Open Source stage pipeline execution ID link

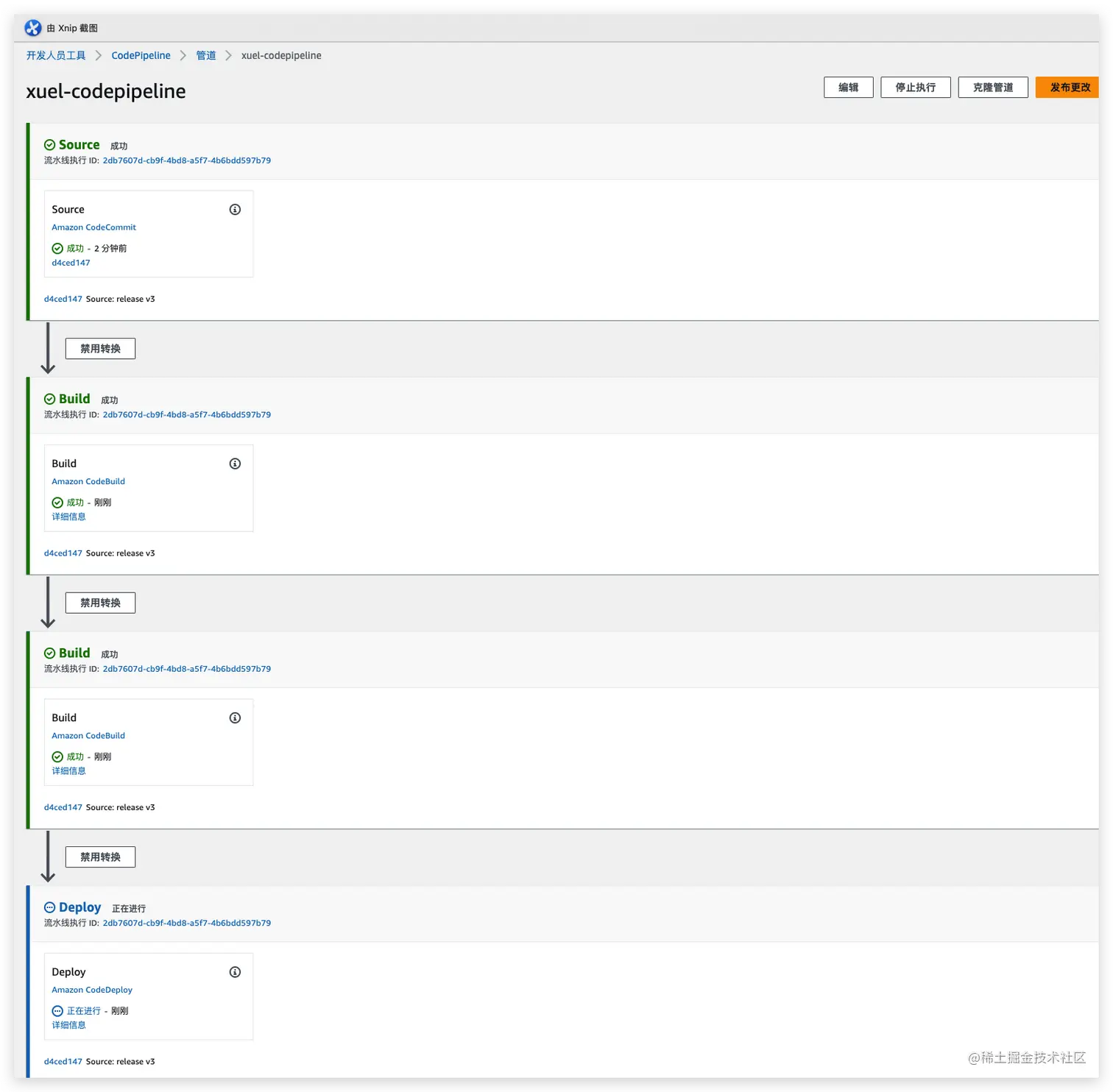coord(187,160)
